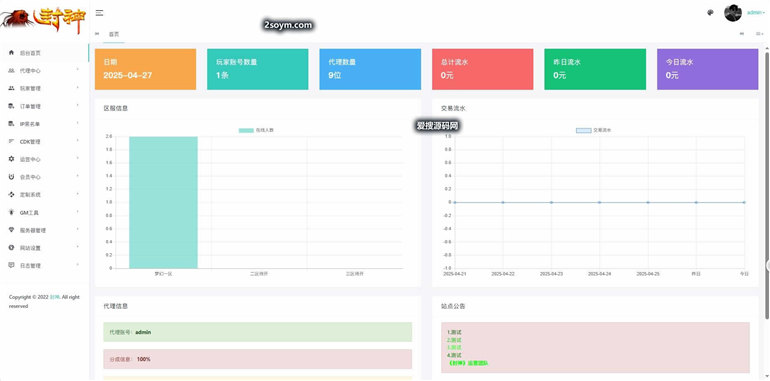The image size is (770, 381).
Task: Expand the GM工具 chevron
Action: (x=78, y=211)
